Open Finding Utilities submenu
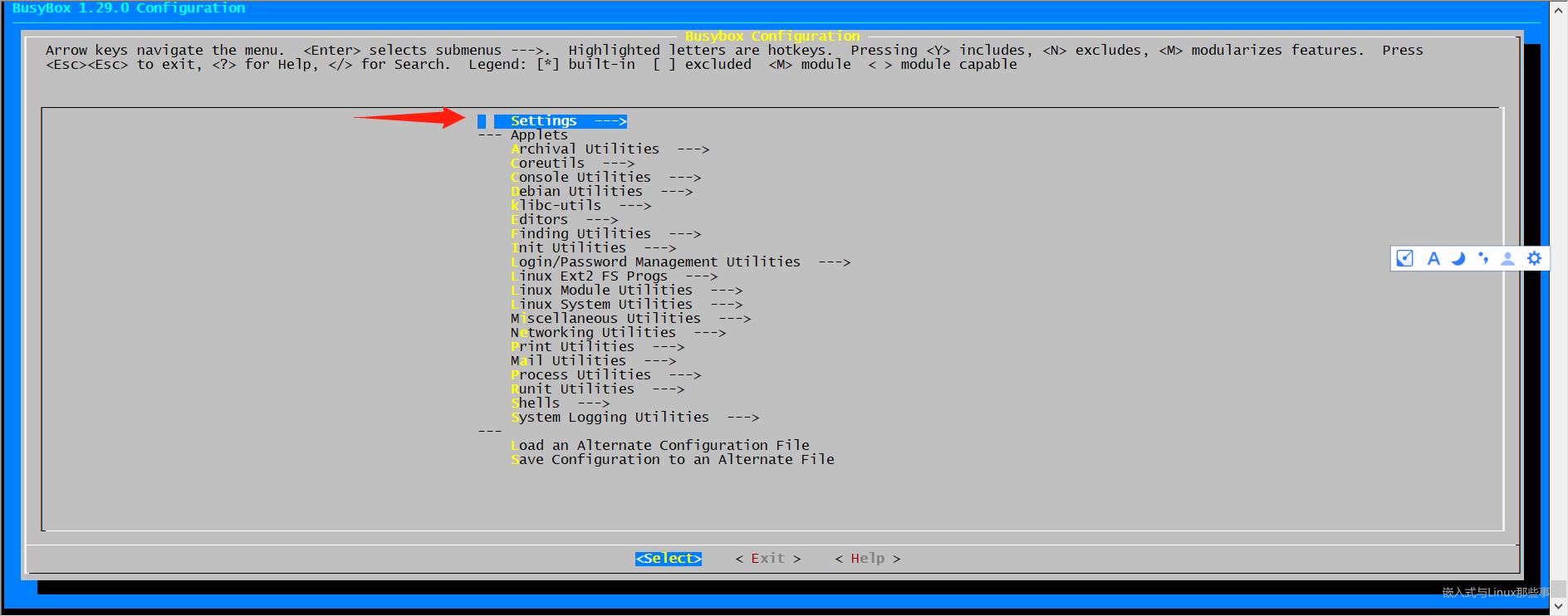This screenshot has width=1568, height=616. point(605,234)
